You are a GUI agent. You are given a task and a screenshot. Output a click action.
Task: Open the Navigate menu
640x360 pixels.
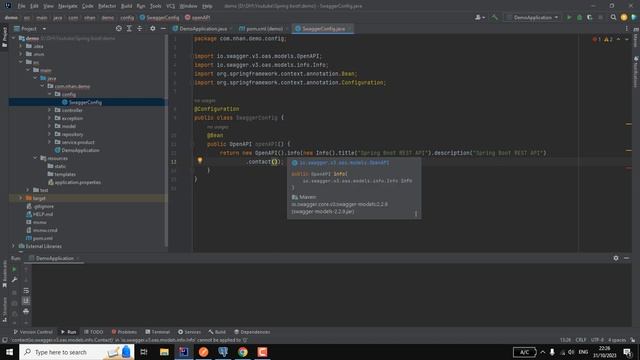67,6
